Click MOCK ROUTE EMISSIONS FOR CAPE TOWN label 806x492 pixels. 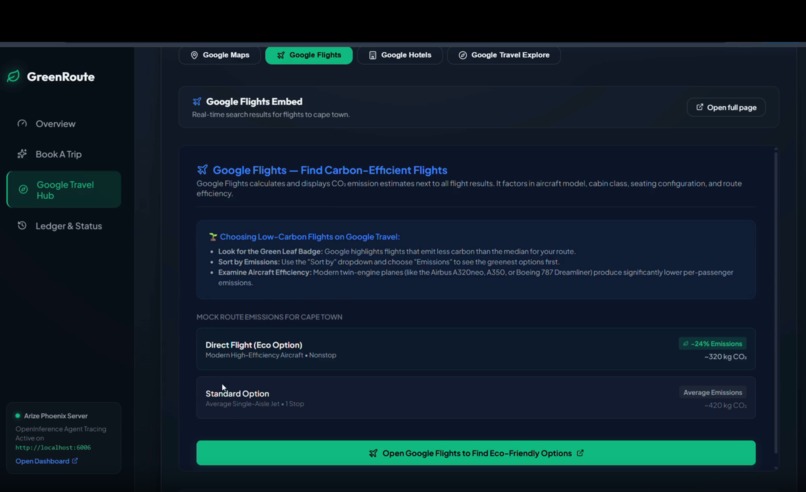pyautogui.click(x=269, y=317)
